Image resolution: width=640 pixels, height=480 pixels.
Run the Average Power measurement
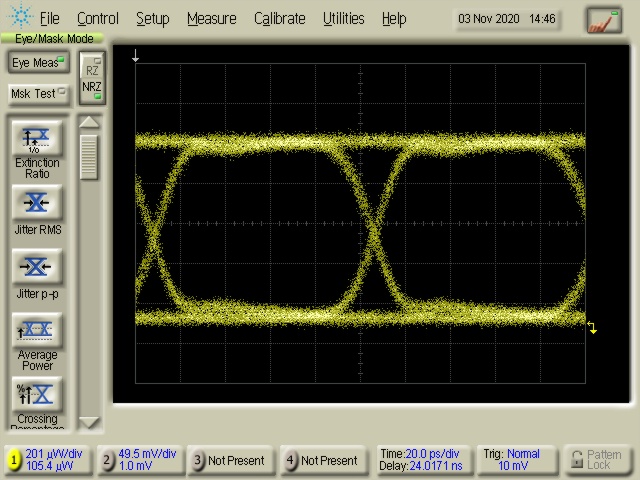coord(37,330)
